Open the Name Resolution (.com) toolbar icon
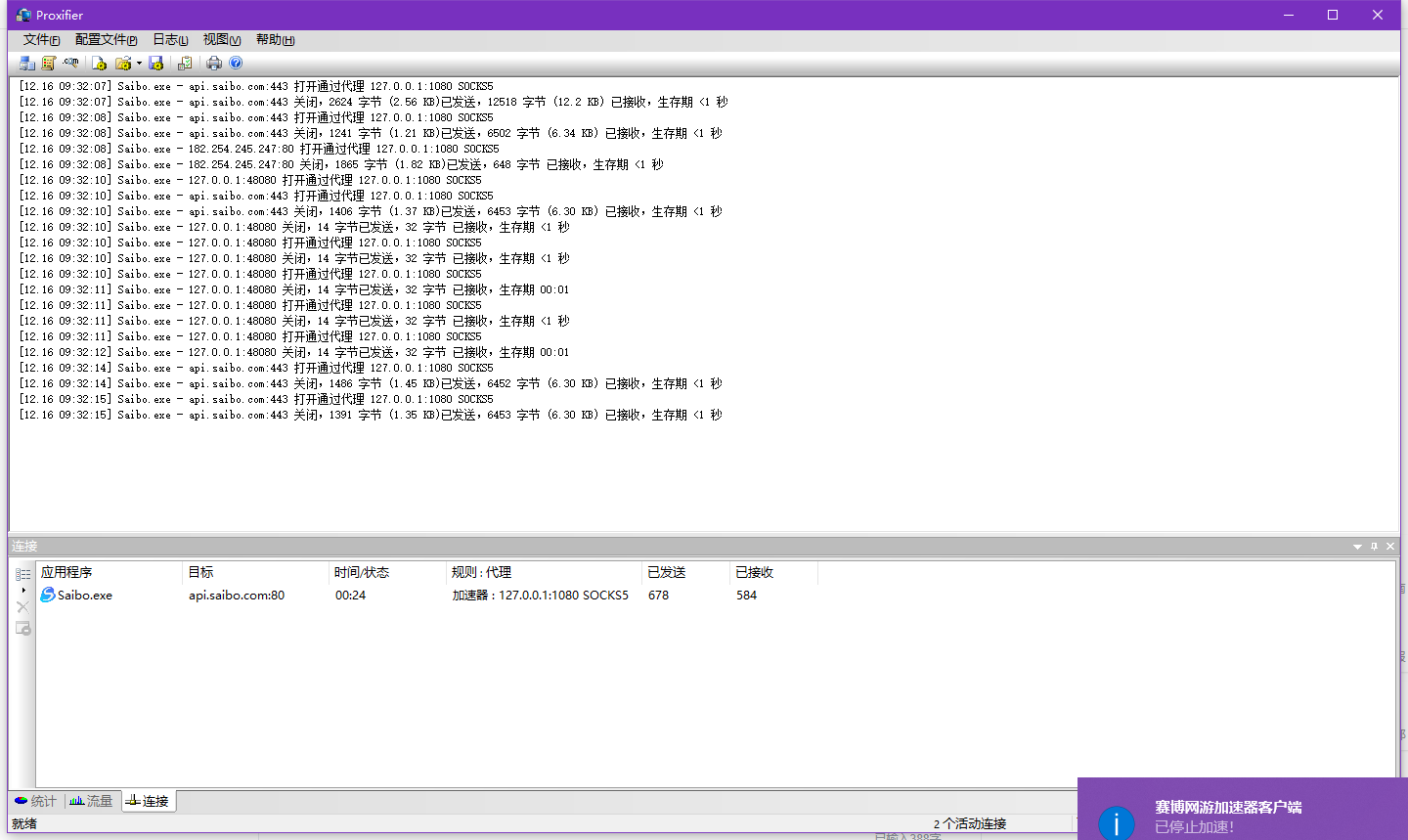Viewport: 1408px width, 840px height. pos(70,63)
